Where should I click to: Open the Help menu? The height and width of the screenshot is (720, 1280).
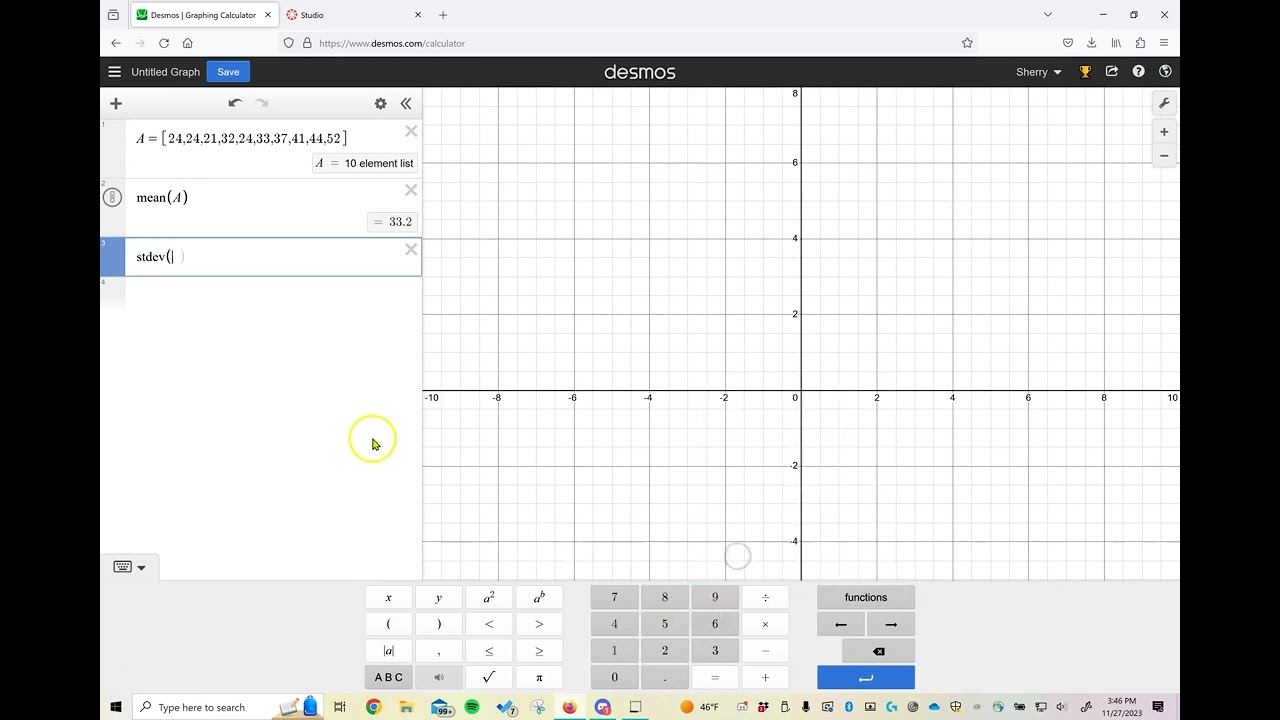click(1138, 72)
